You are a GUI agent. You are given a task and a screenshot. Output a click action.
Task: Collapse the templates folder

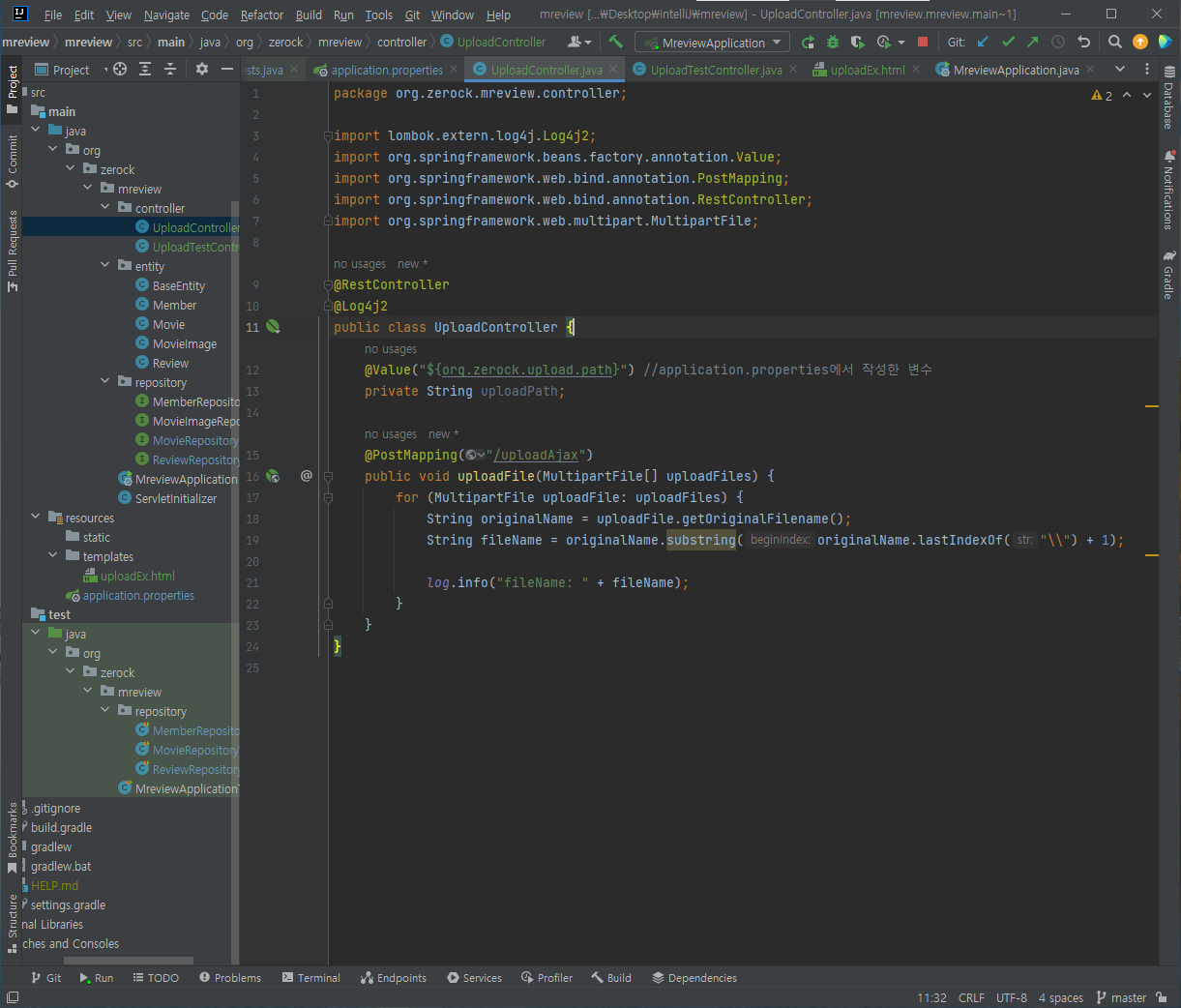tap(53, 555)
